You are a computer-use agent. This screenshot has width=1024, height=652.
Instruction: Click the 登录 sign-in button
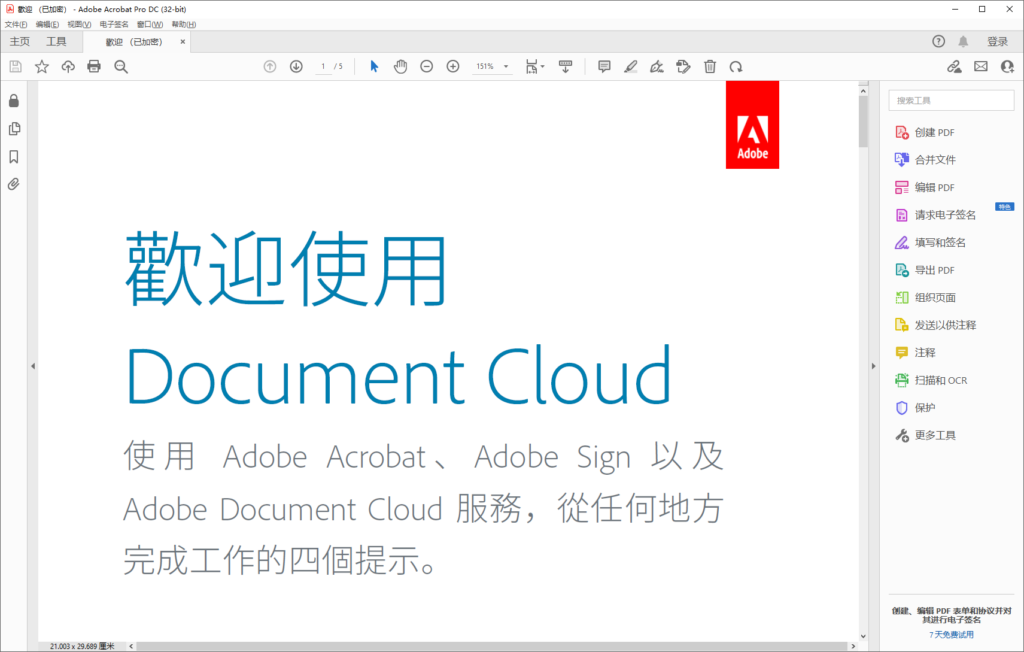pyautogui.click(x=1000, y=42)
